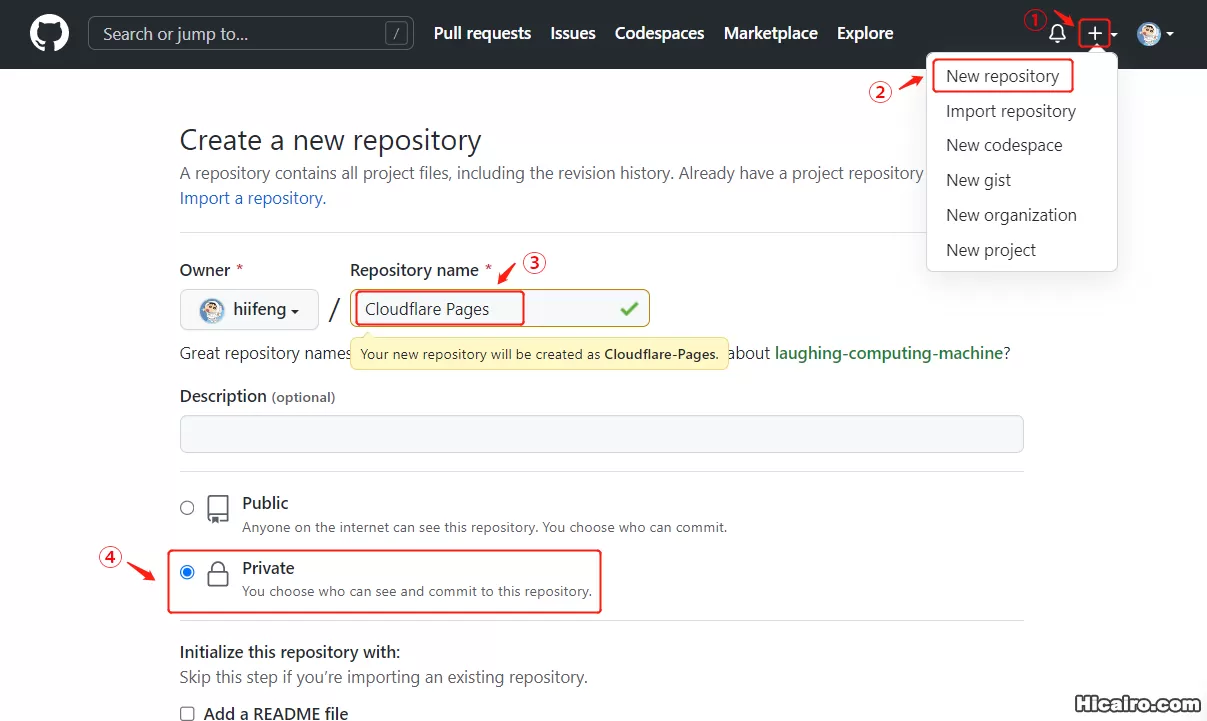Check the Add a README file box
The height and width of the screenshot is (721, 1207).
coord(187,713)
